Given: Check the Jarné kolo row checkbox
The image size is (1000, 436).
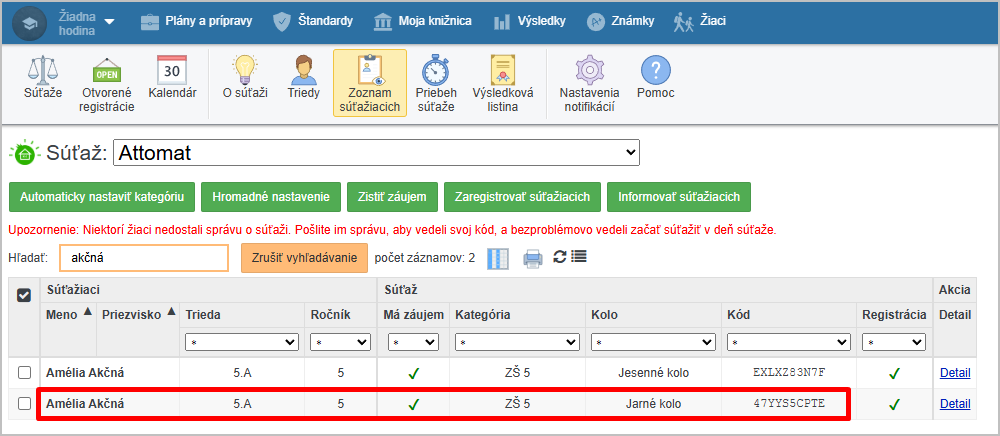Looking at the screenshot, I should click(x=25, y=404).
